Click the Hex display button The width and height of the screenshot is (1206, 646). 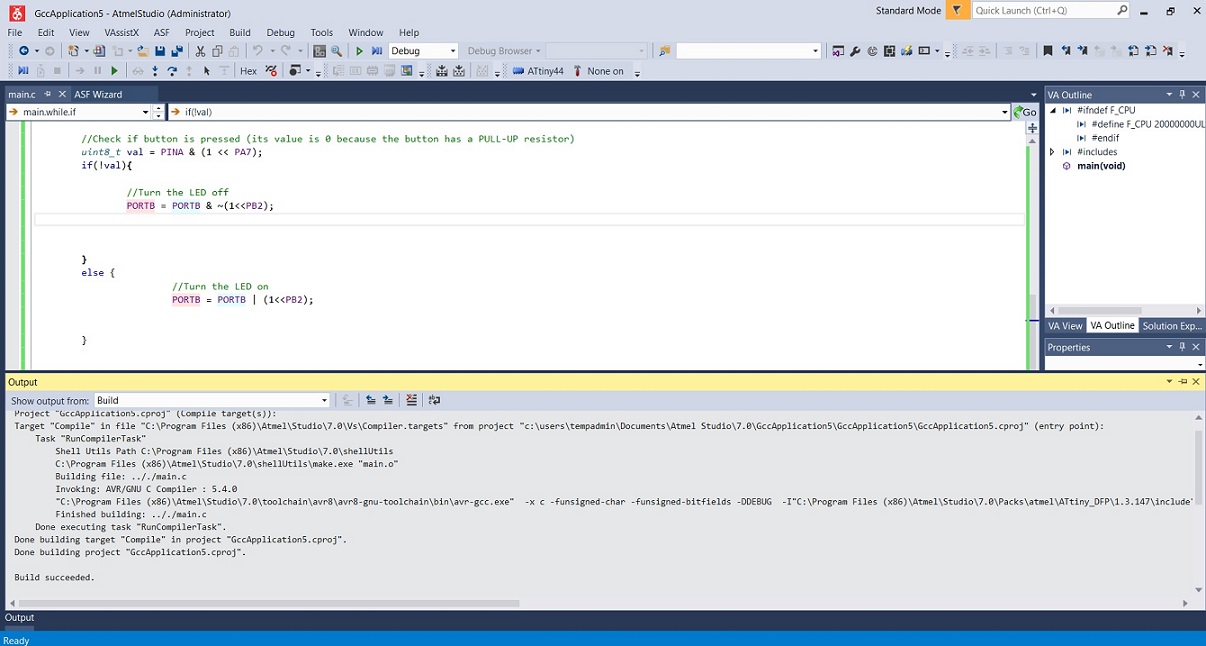tap(248, 71)
